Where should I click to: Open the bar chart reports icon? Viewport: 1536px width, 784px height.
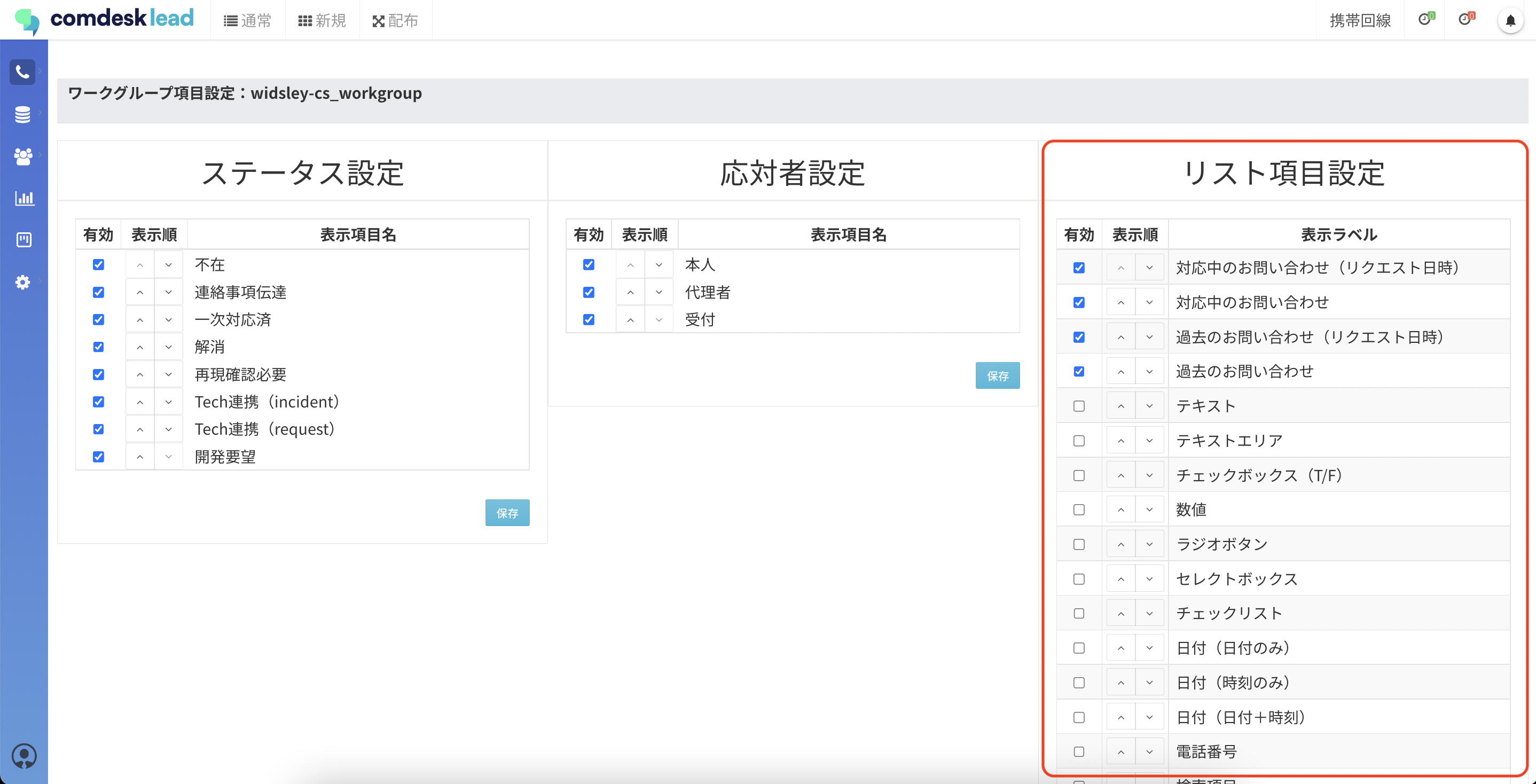pos(24,198)
